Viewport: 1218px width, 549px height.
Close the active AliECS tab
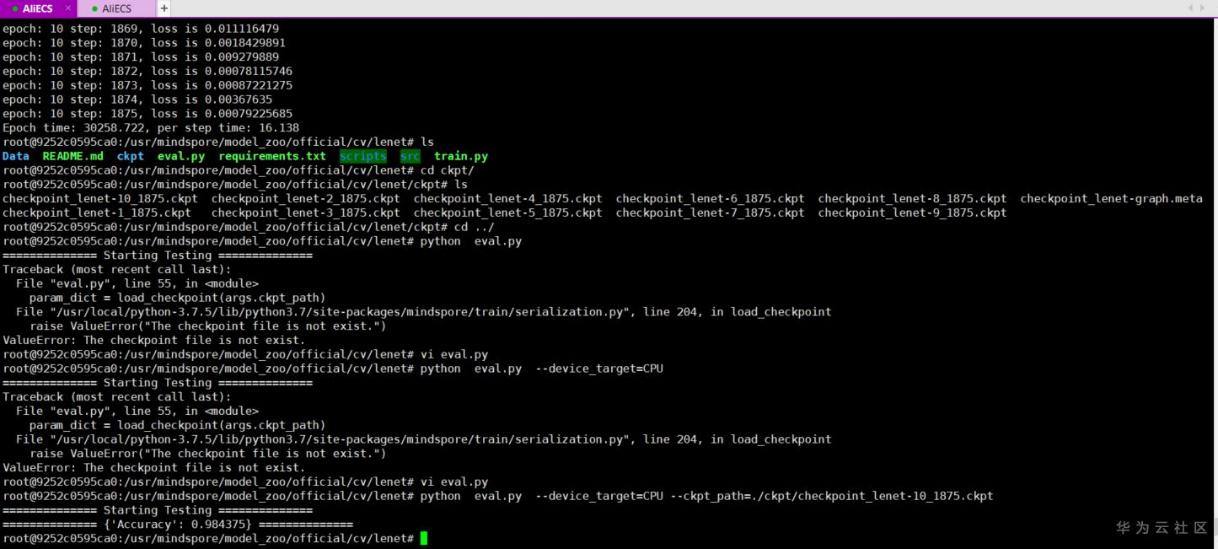click(x=70, y=8)
